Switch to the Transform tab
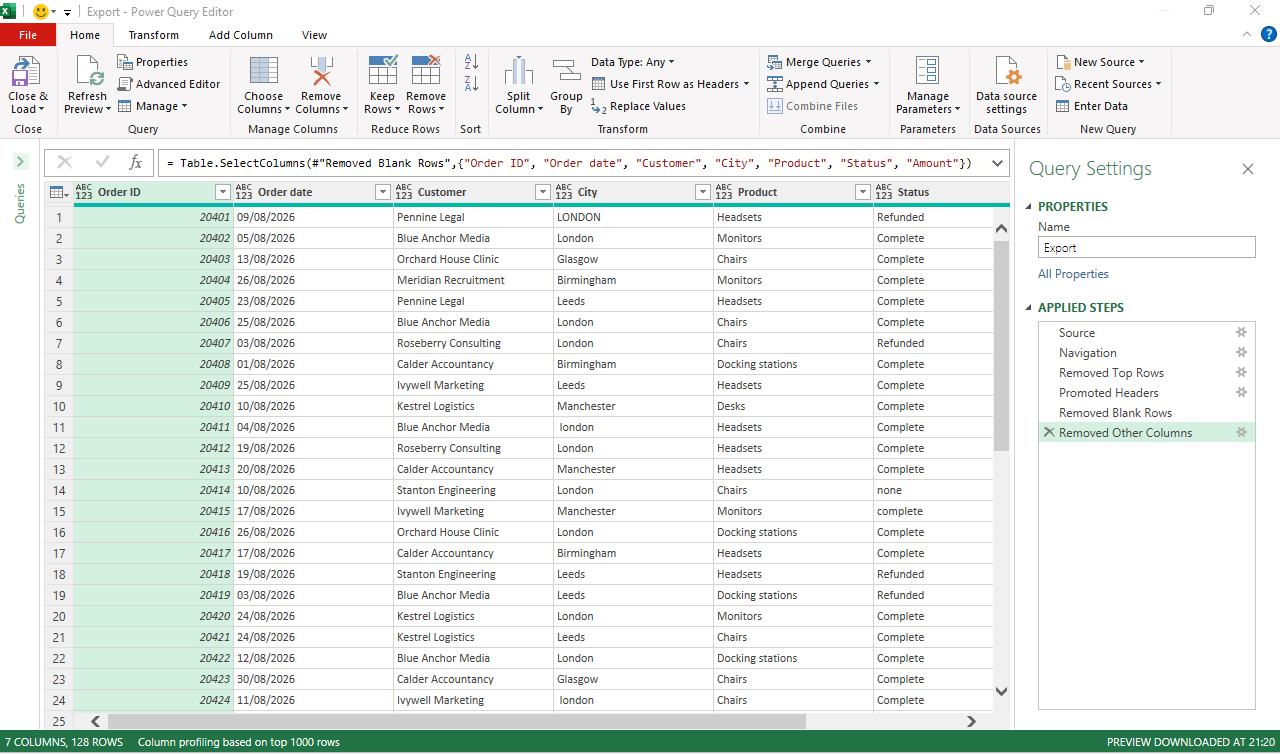The height and width of the screenshot is (754, 1280). point(154,35)
